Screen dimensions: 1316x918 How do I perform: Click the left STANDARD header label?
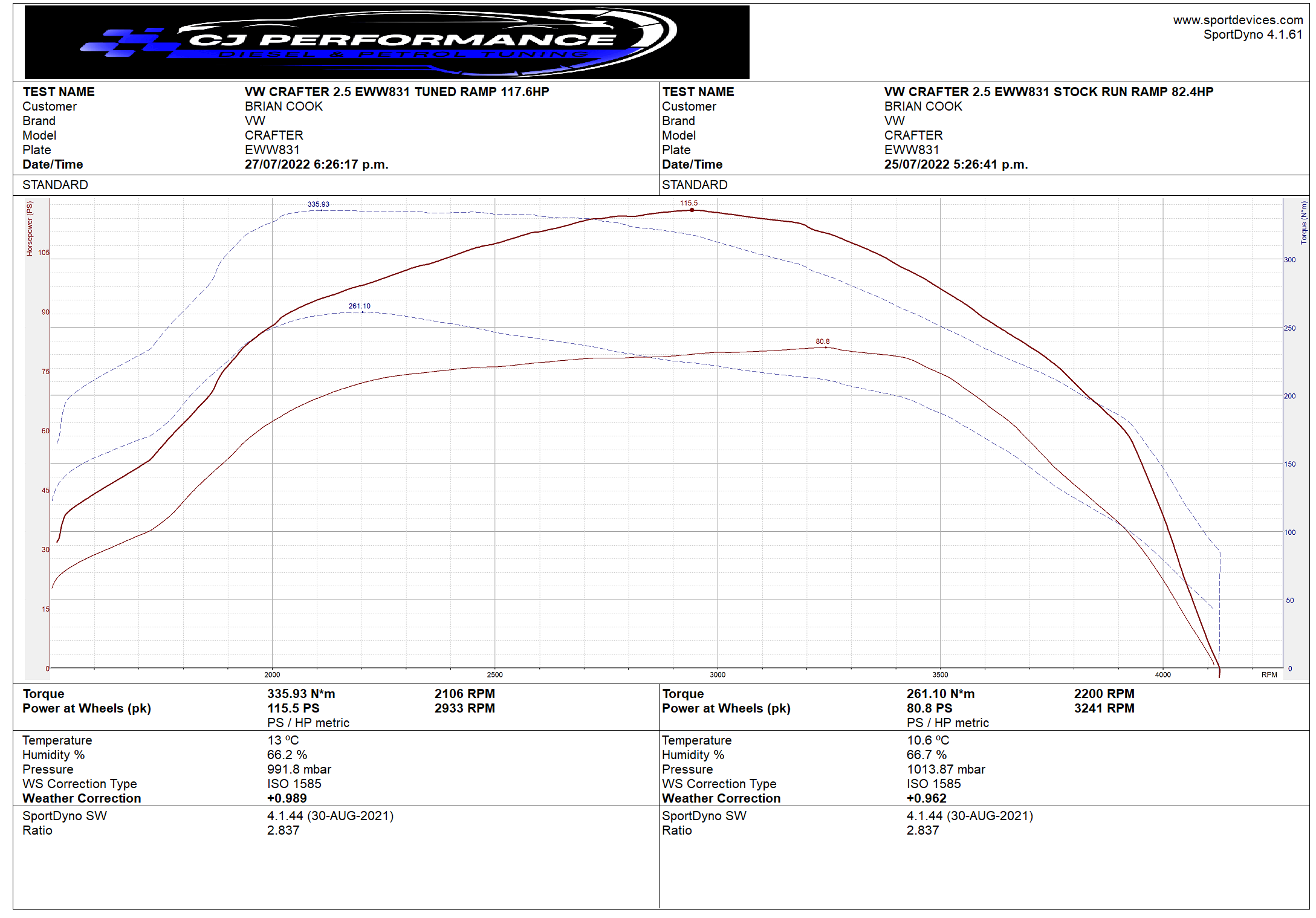click(x=55, y=185)
